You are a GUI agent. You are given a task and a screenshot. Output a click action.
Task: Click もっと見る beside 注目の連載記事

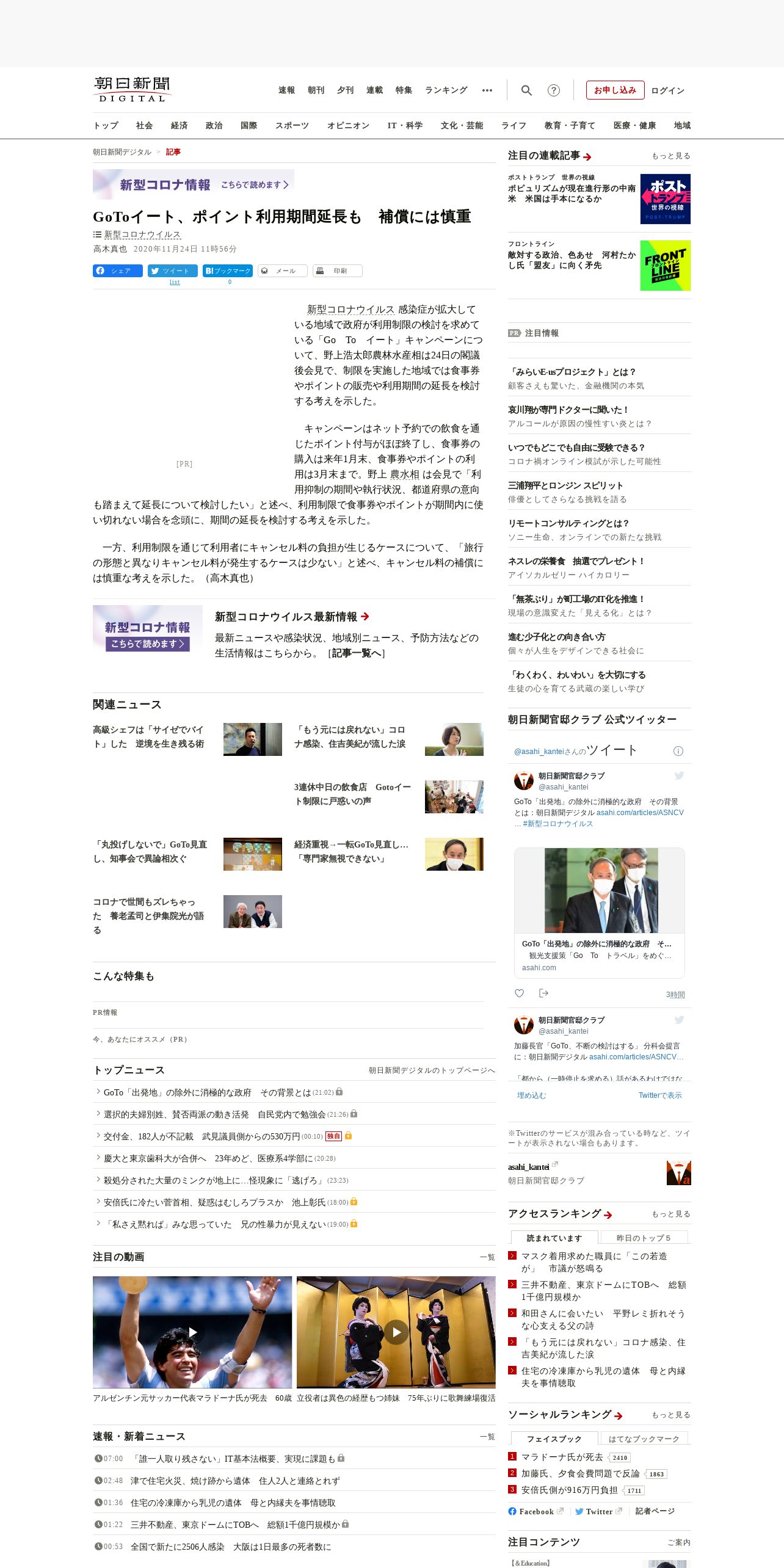click(671, 156)
